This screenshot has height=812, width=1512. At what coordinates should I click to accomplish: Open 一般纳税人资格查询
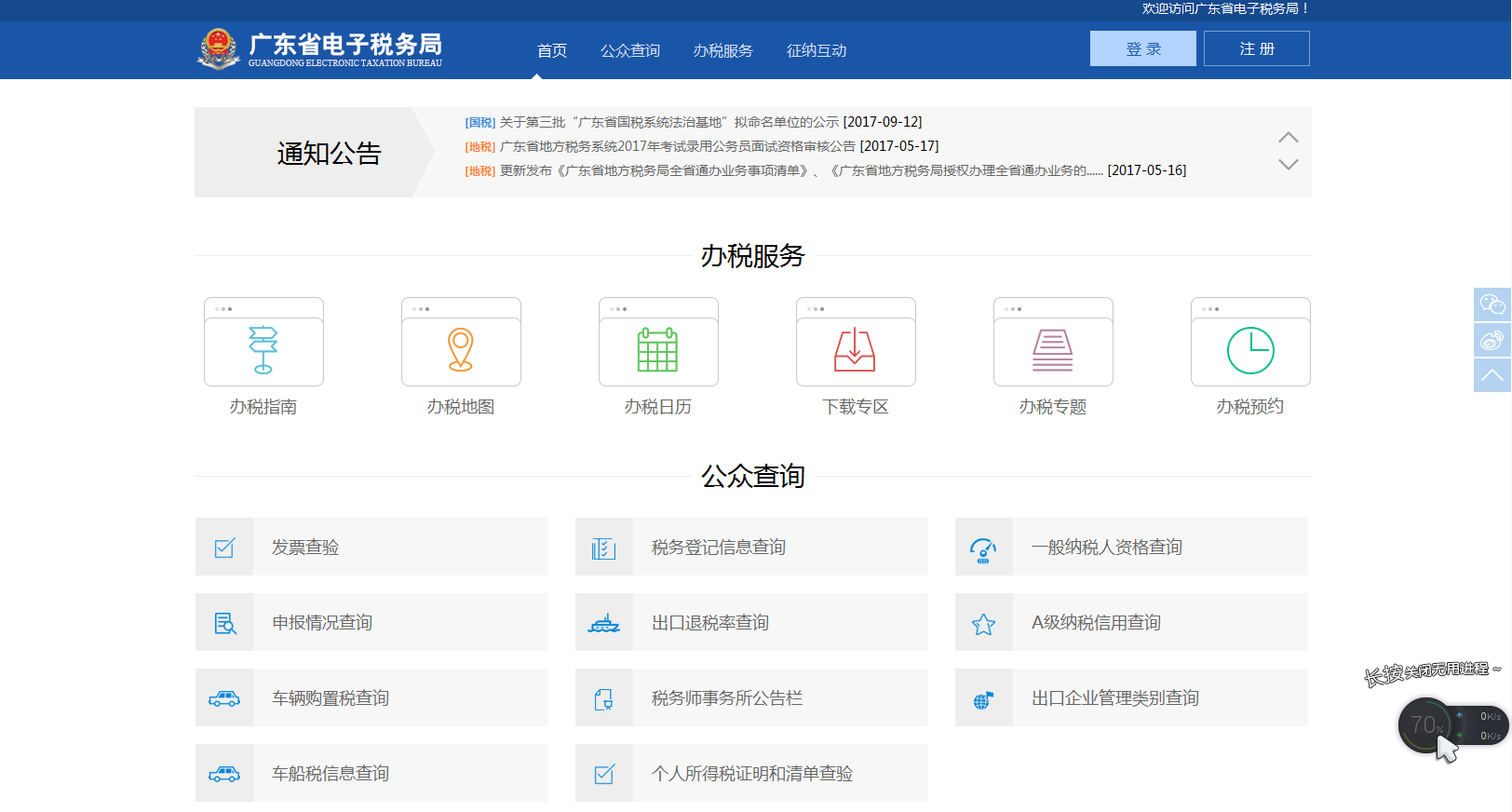(x=1131, y=548)
